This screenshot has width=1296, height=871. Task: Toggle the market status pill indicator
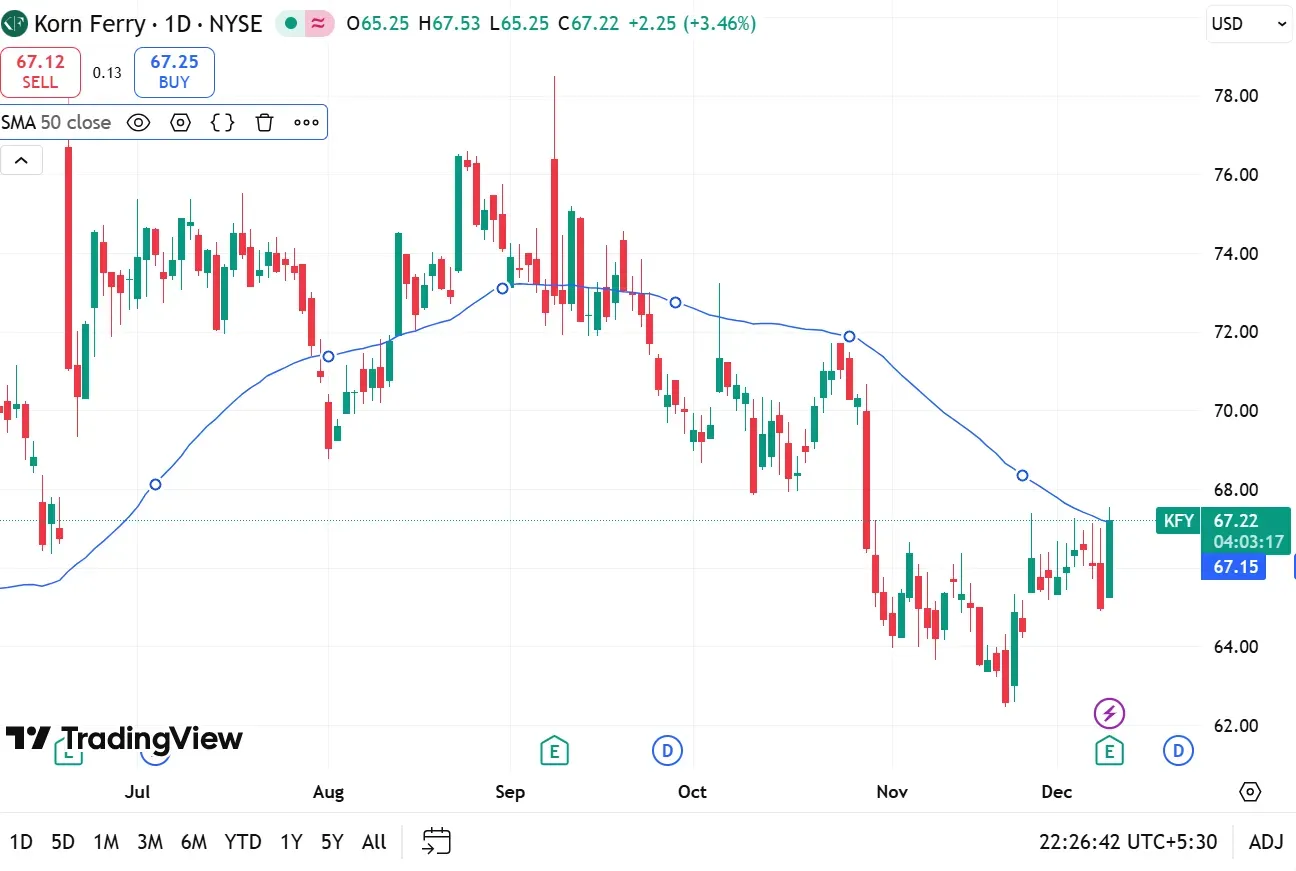click(304, 24)
